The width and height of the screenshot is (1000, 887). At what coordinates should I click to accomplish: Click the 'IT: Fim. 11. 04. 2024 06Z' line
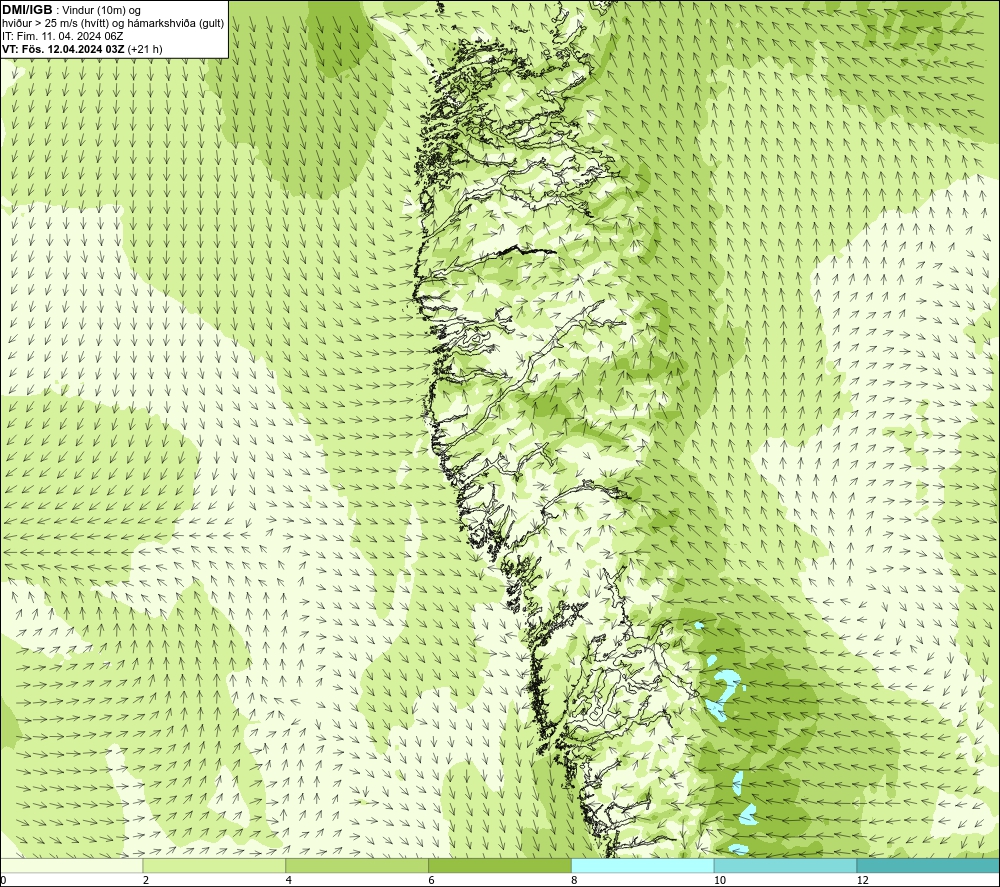[62, 36]
